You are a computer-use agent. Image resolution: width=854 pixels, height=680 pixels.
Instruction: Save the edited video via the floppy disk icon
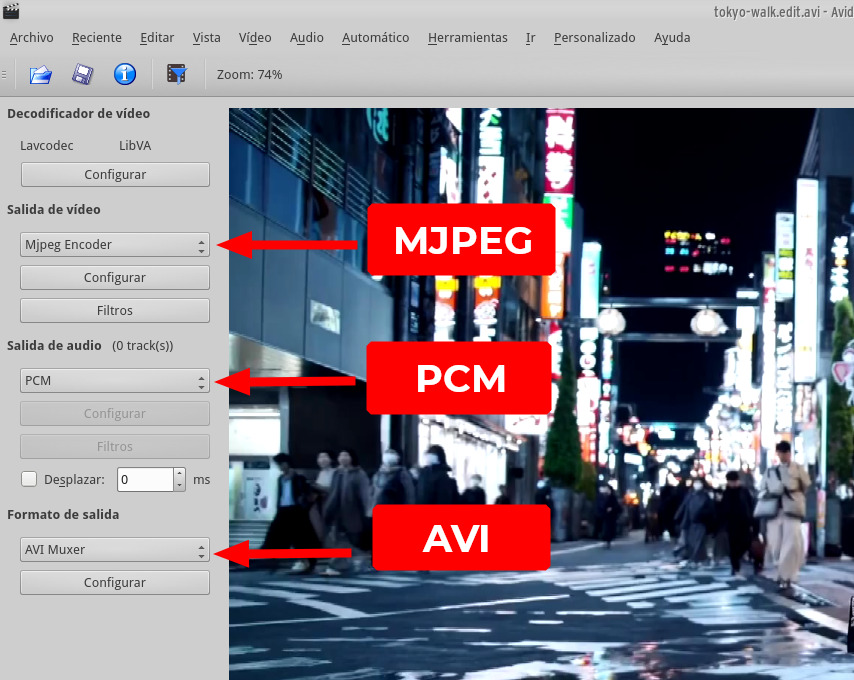(82, 74)
